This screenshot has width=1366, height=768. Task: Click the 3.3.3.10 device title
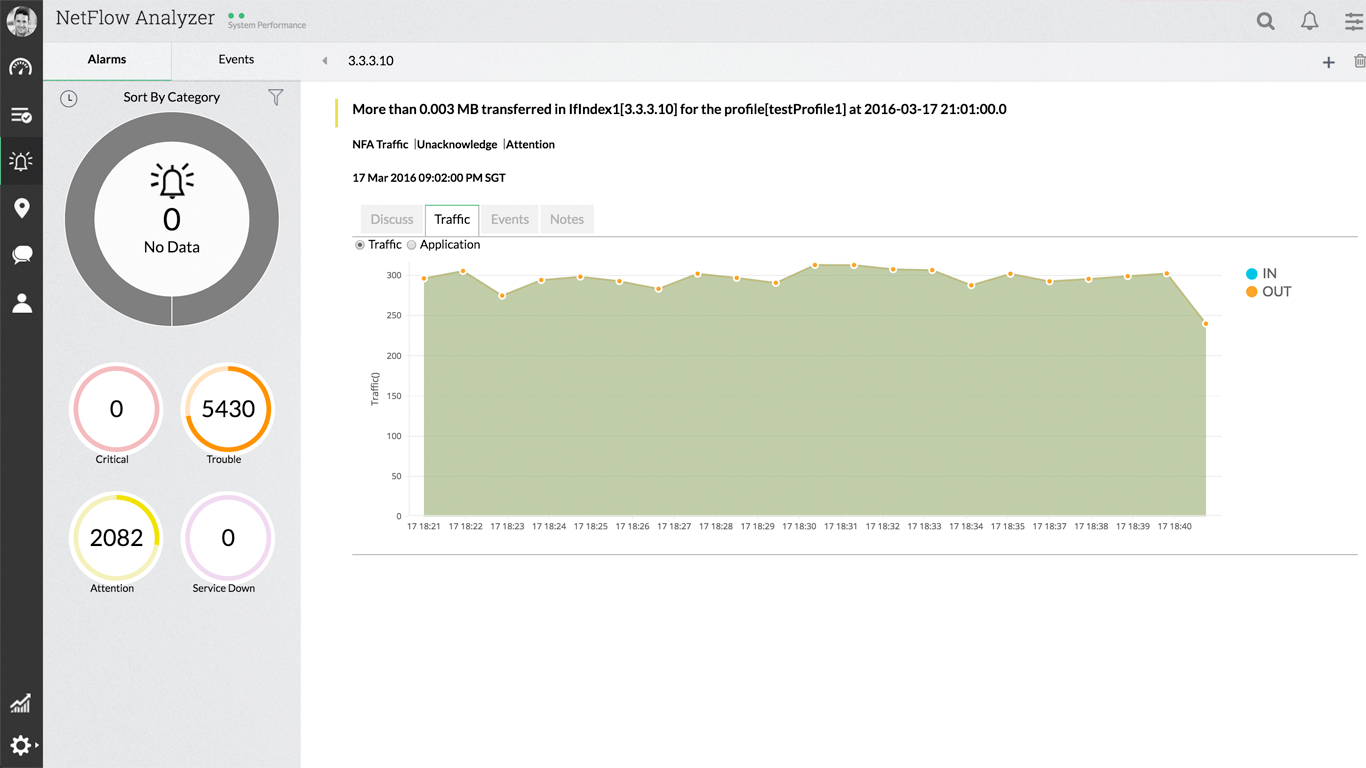pos(371,61)
